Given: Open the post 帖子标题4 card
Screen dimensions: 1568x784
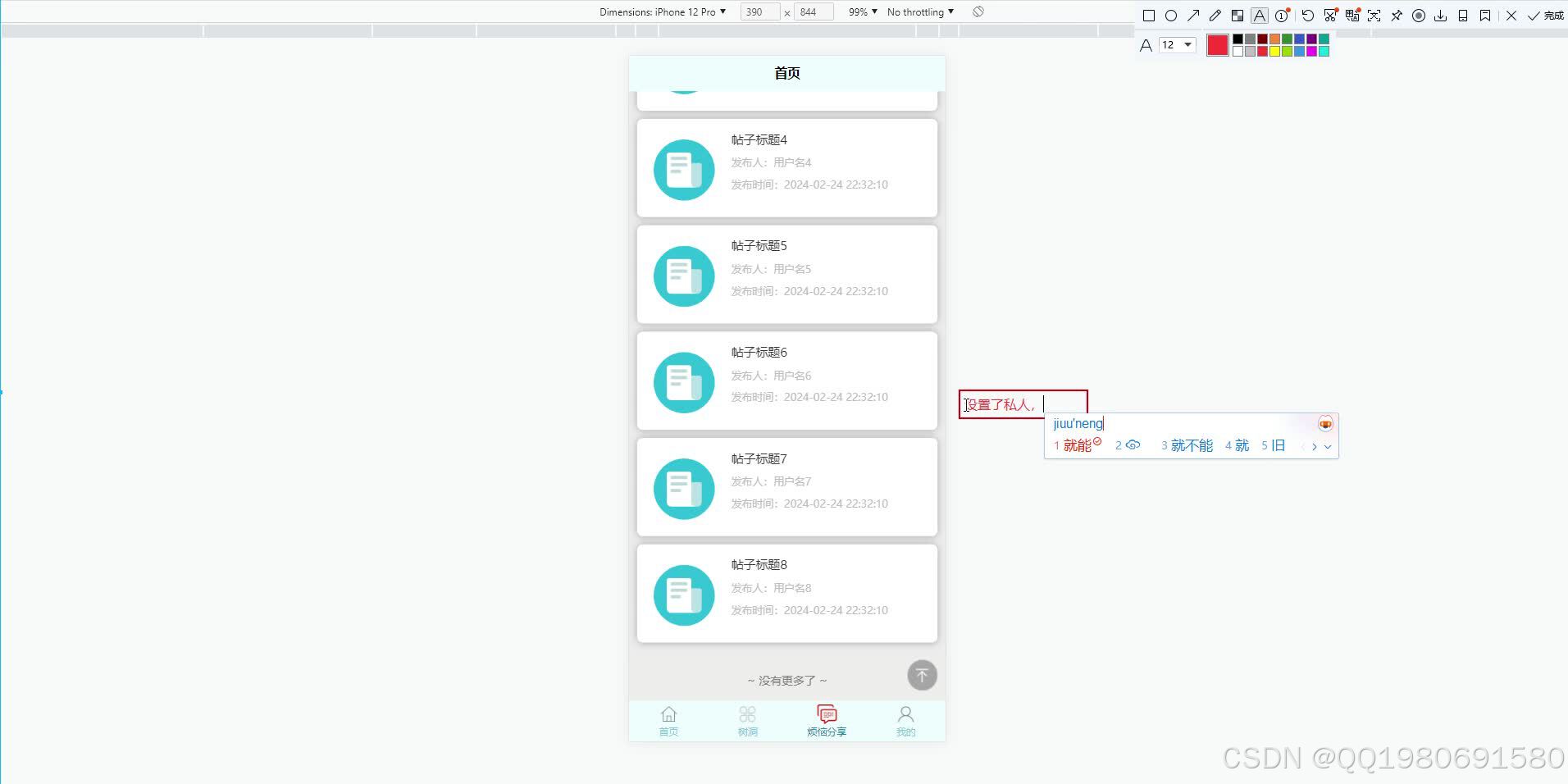Looking at the screenshot, I should (786, 168).
